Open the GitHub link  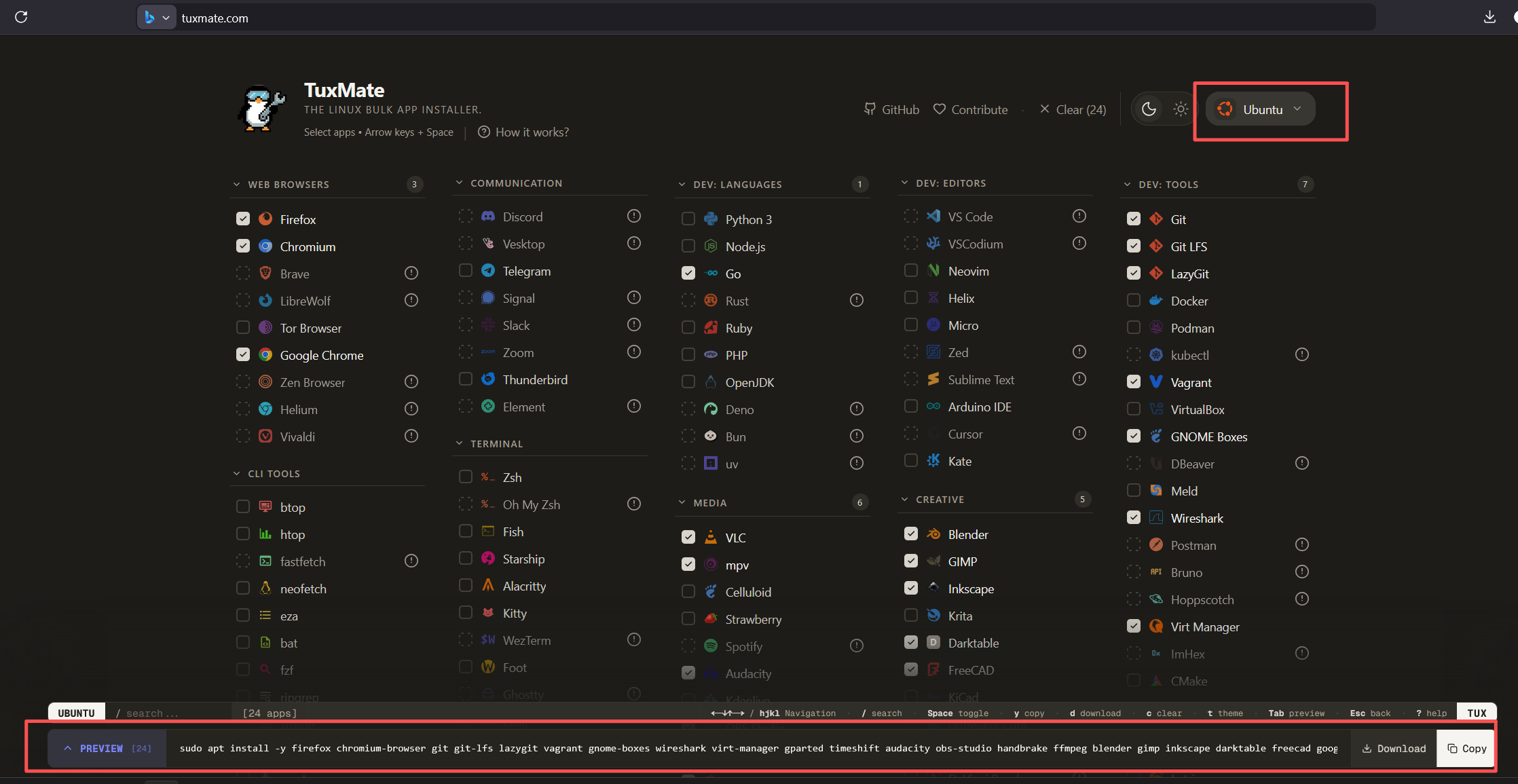[x=891, y=109]
